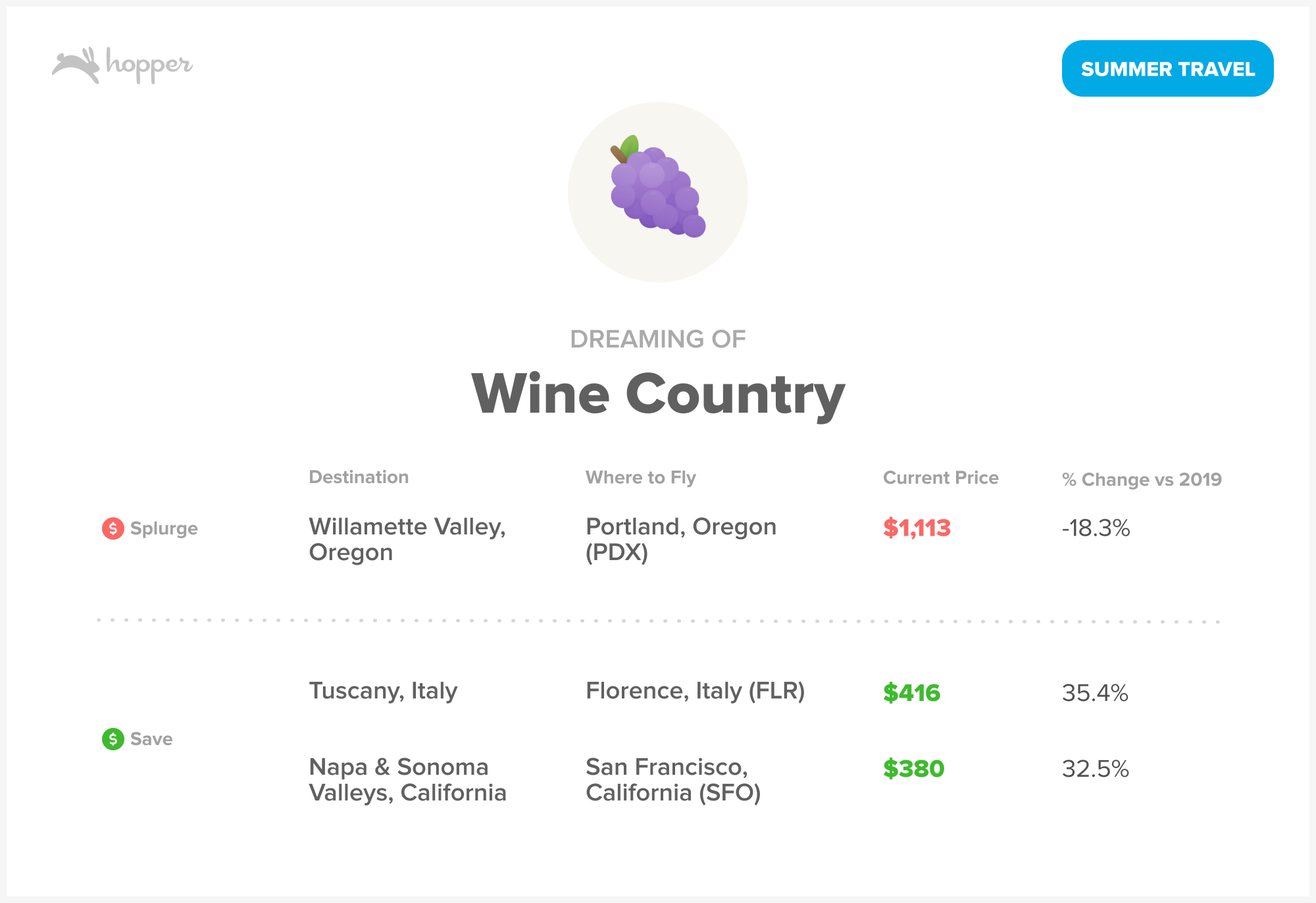Select Willamette Valley, Oregon destination
Viewport: 1316px width, 903px height.
tap(407, 539)
